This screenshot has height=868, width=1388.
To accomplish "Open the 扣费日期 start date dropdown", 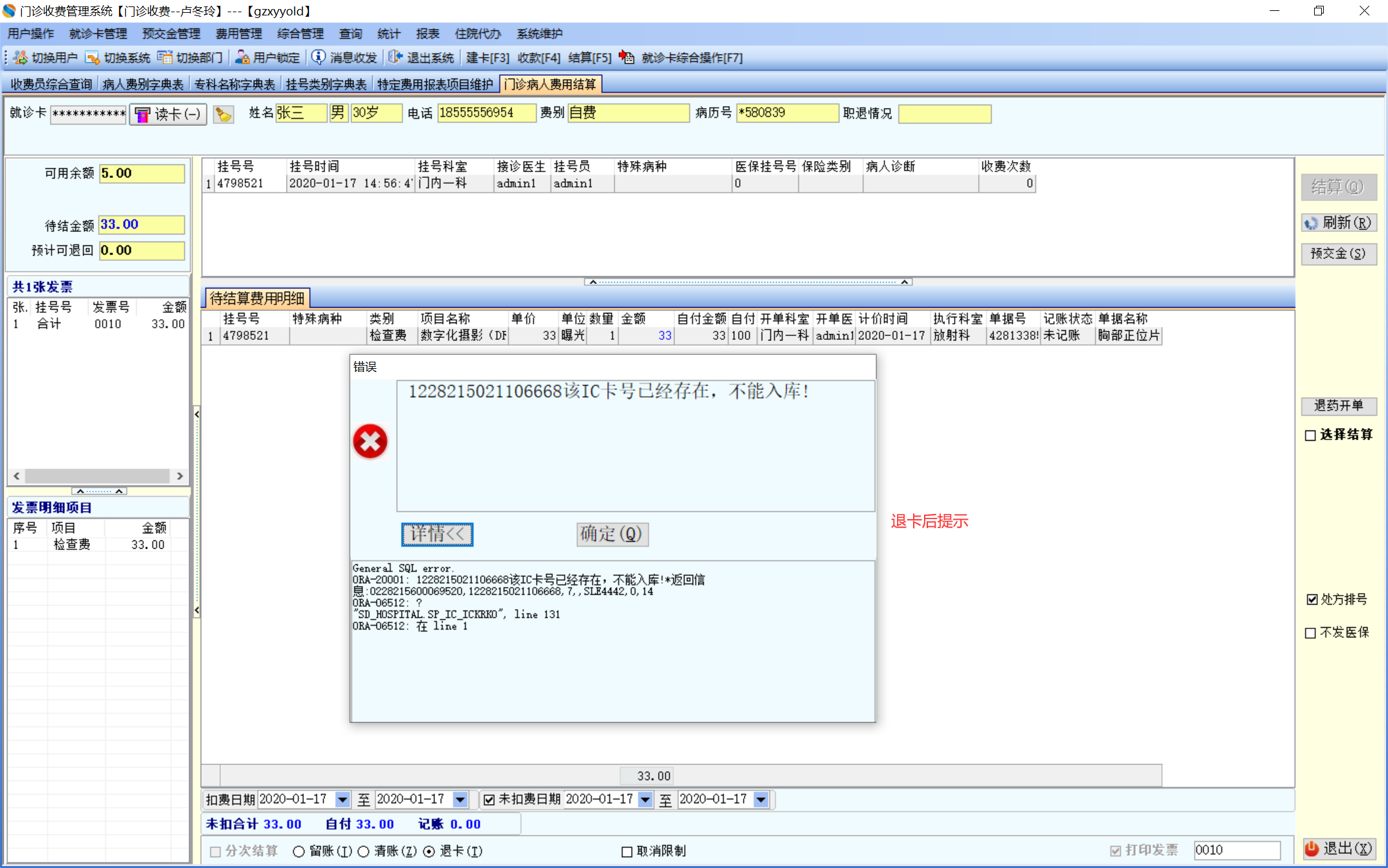I will [x=343, y=799].
